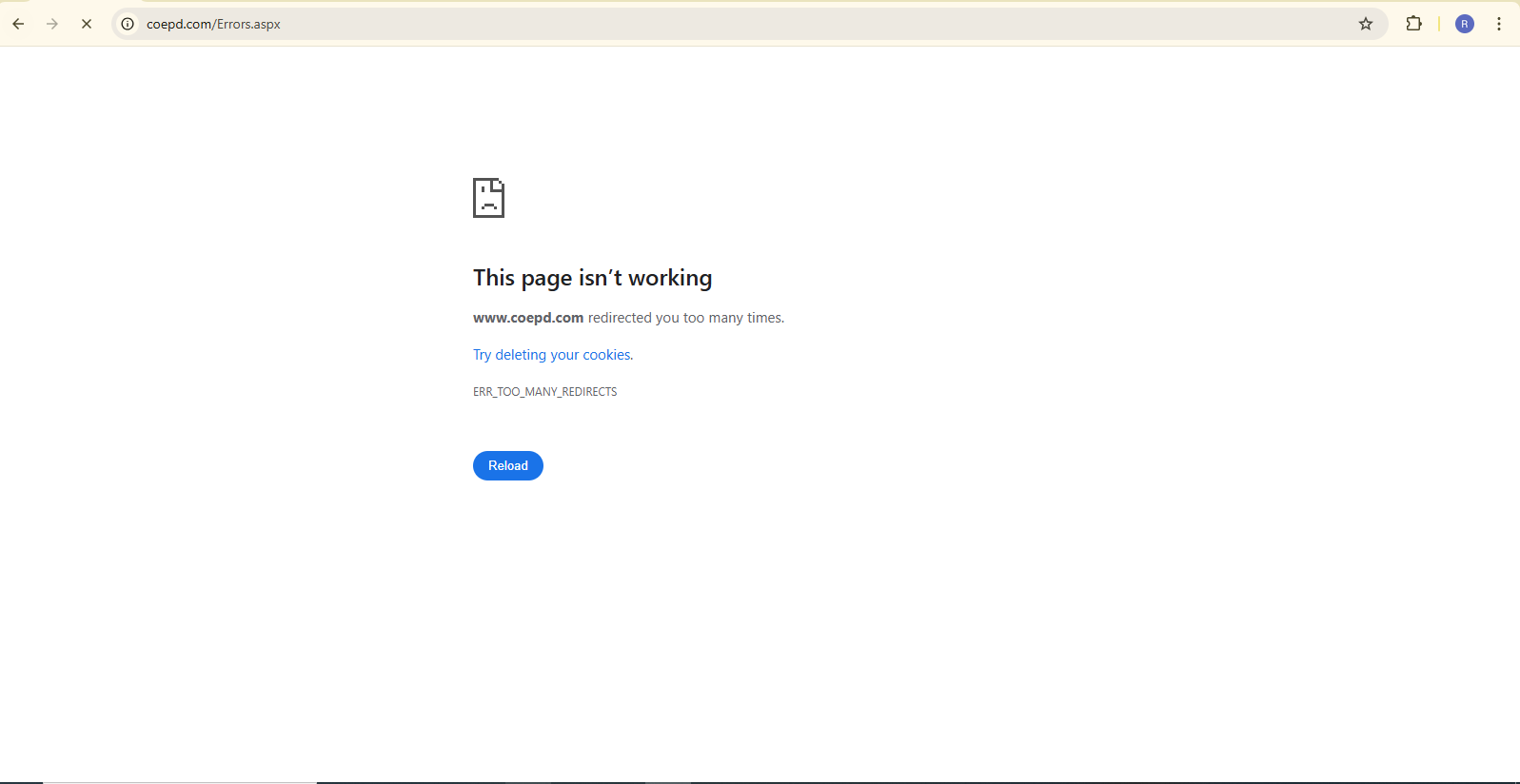Open the Extensions puzzle-piece icon
This screenshot has height=784, width=1520.
point(1413,24)
